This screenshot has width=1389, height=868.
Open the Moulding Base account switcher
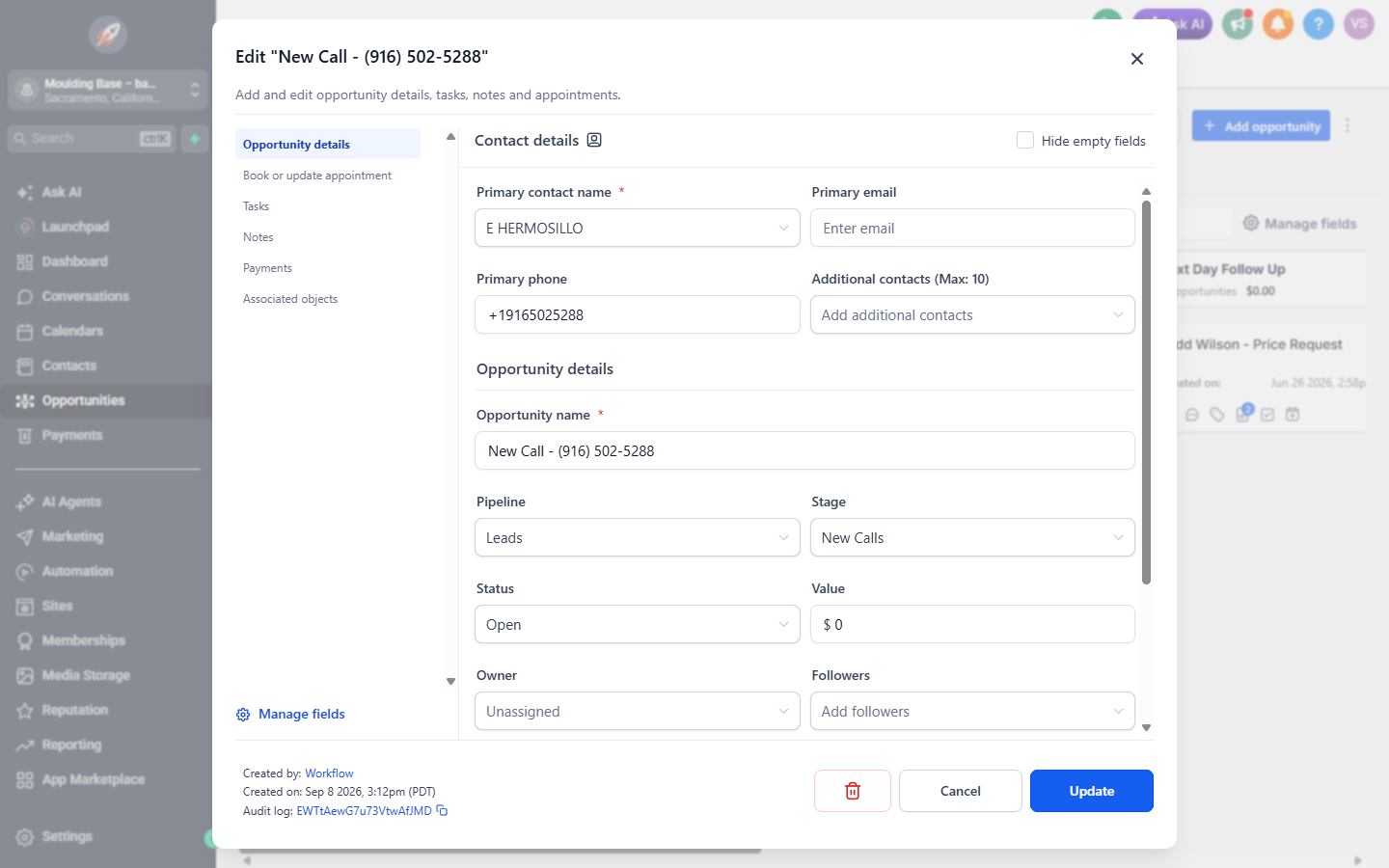pos(108,90)
